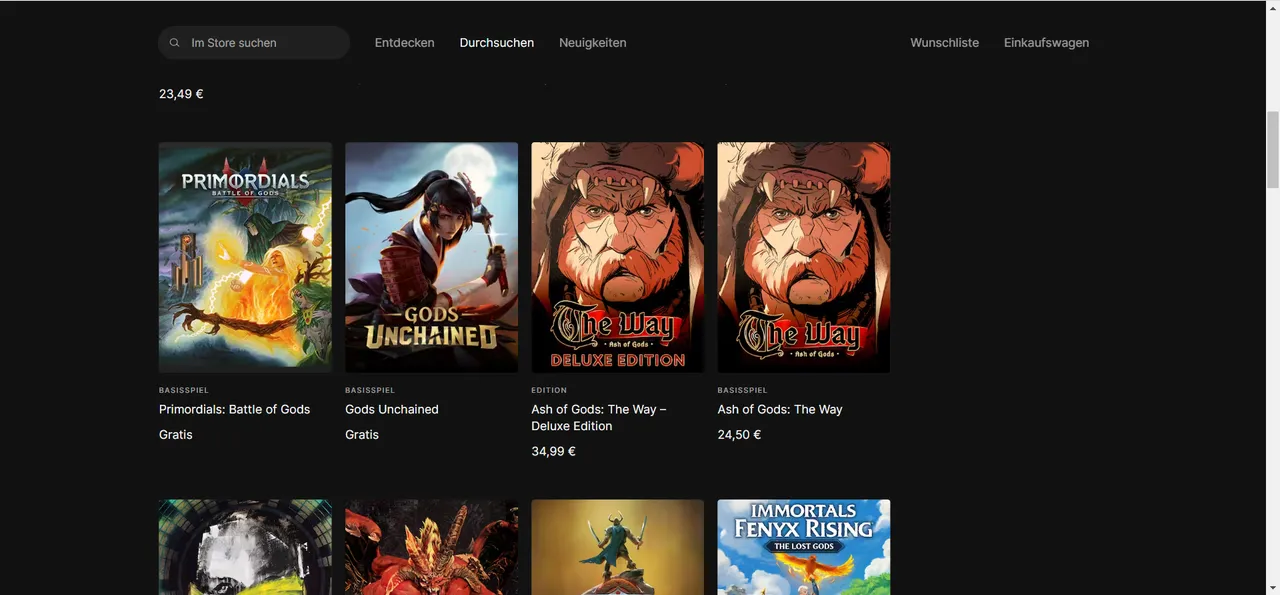
Task: Click the 'Gods Unchained' title text
Action: [392, 409]
